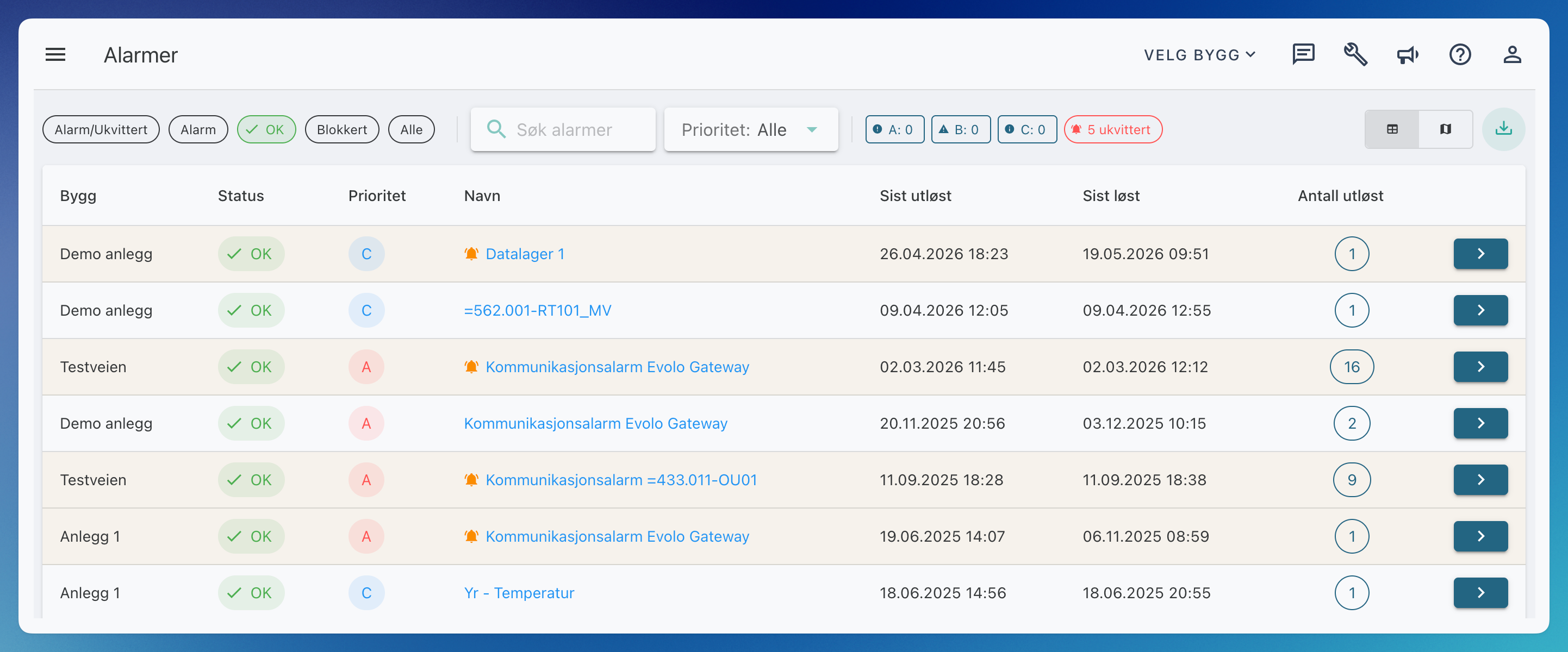Filter by Alarm/Ukvittert status chip
This screenshot has width=1568, height=652.
tap(101, 129)
